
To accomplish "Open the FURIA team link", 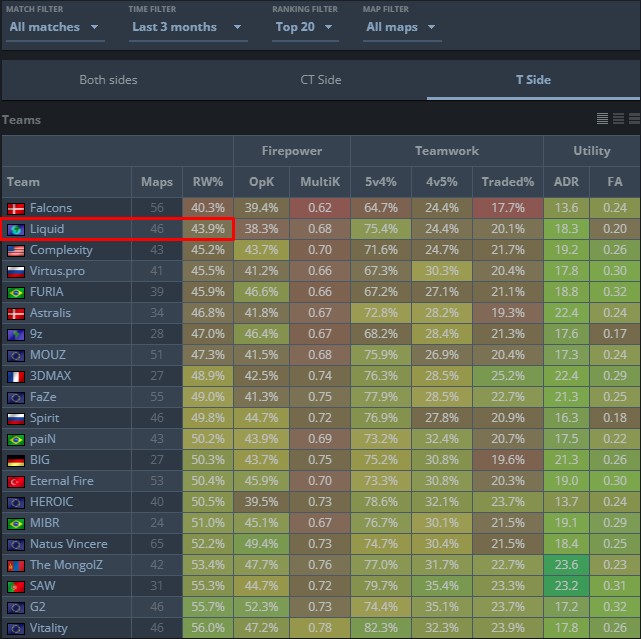I will [x=46, y=292].
